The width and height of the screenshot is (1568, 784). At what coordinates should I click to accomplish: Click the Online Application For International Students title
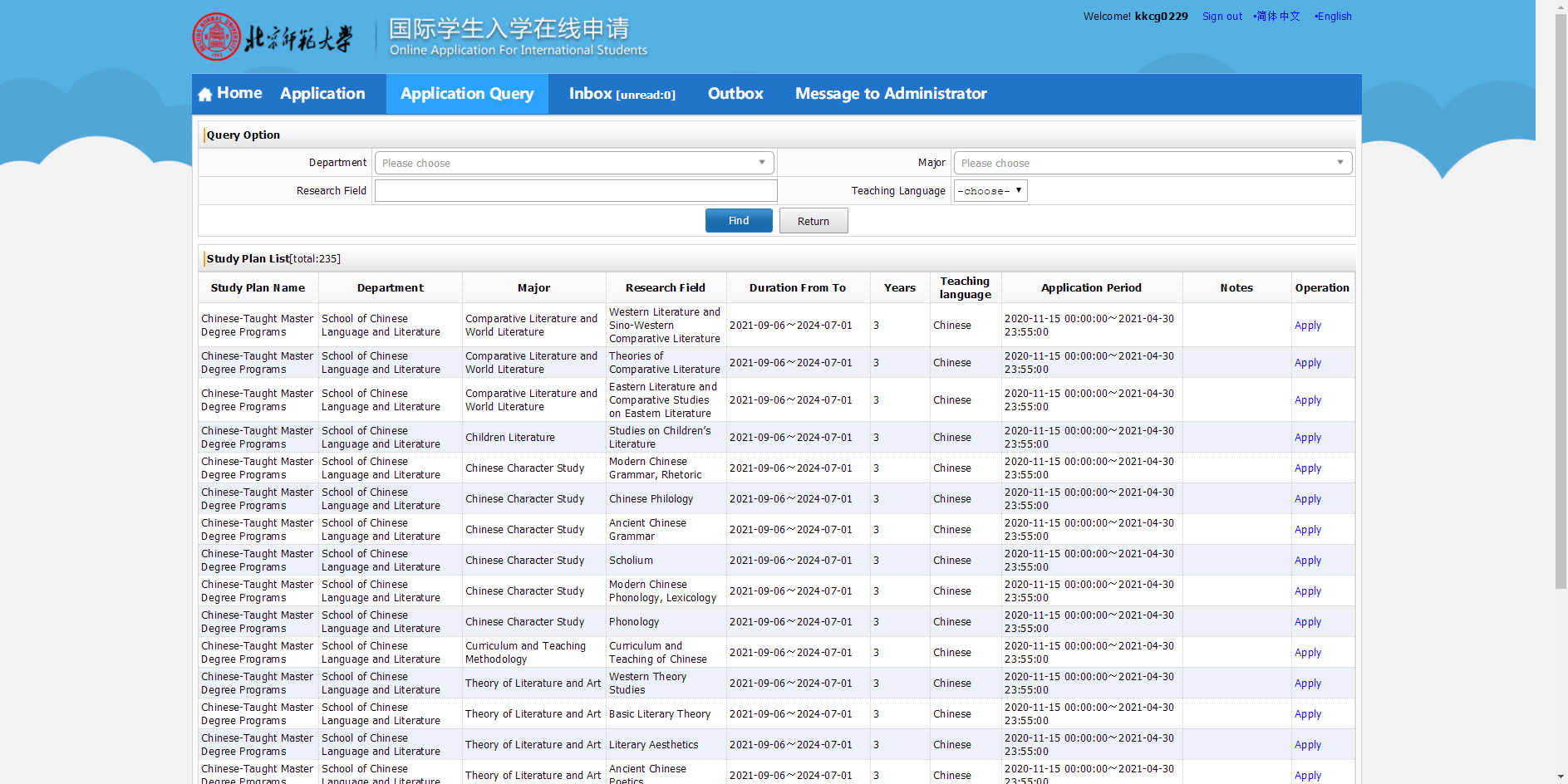pos(519,50)
